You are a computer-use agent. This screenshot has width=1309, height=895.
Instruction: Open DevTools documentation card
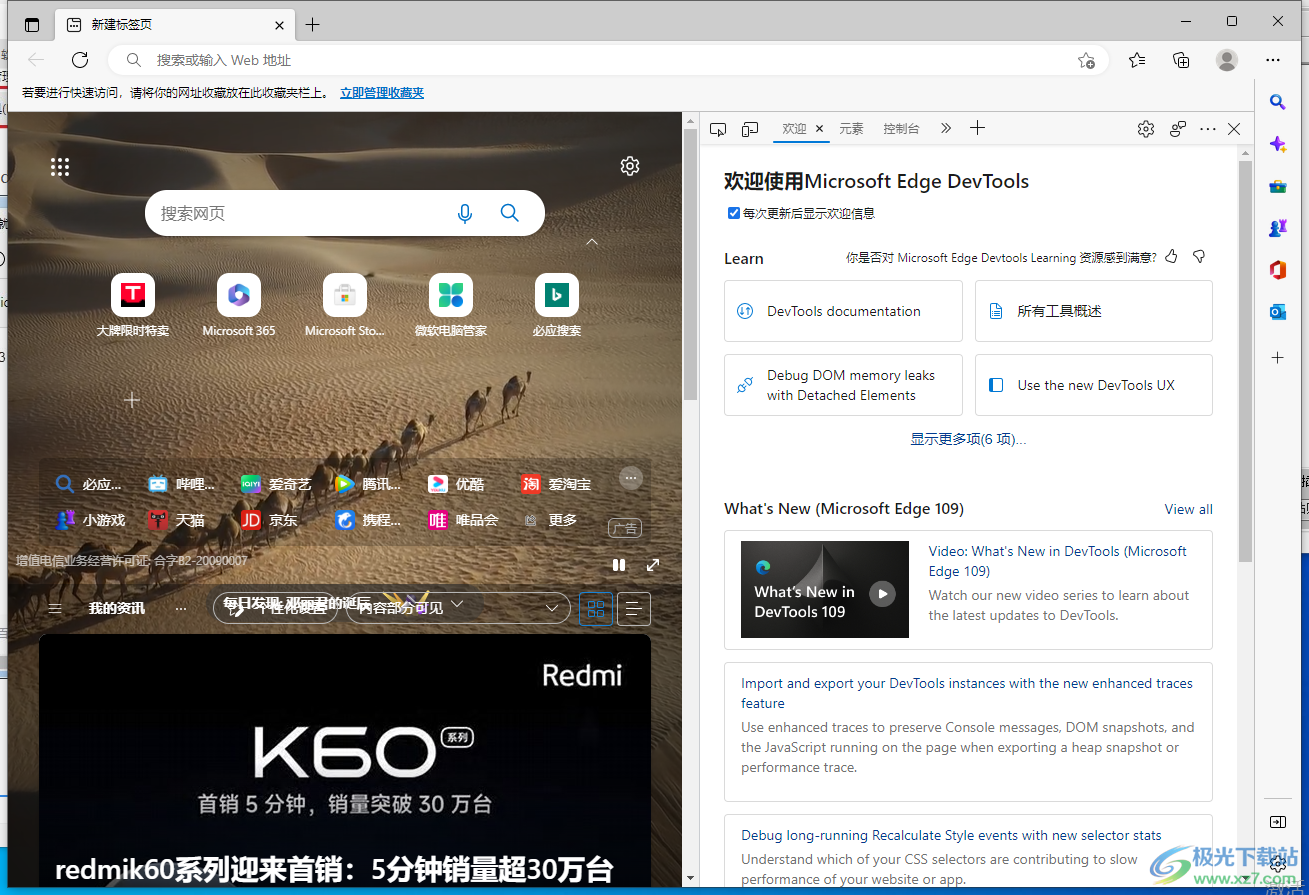pyautogui.click(x=843, y=311)
